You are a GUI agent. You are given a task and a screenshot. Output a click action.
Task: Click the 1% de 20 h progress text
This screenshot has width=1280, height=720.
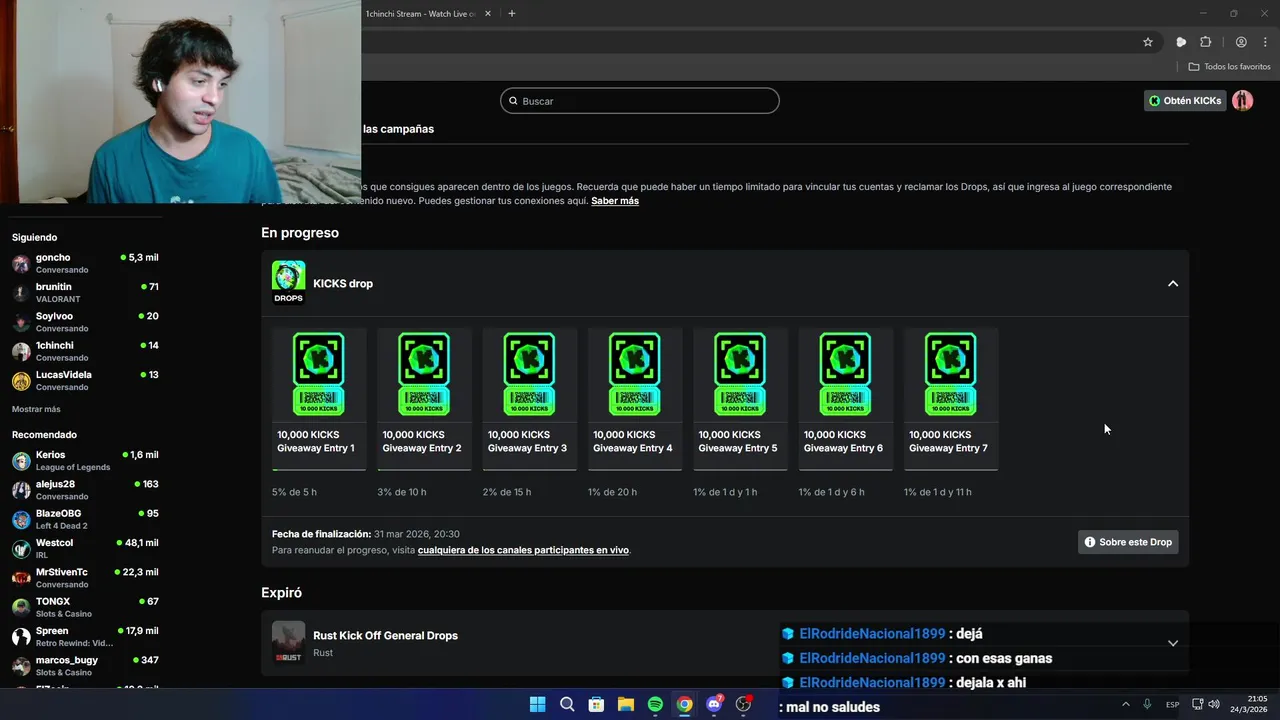pos(612,492)
